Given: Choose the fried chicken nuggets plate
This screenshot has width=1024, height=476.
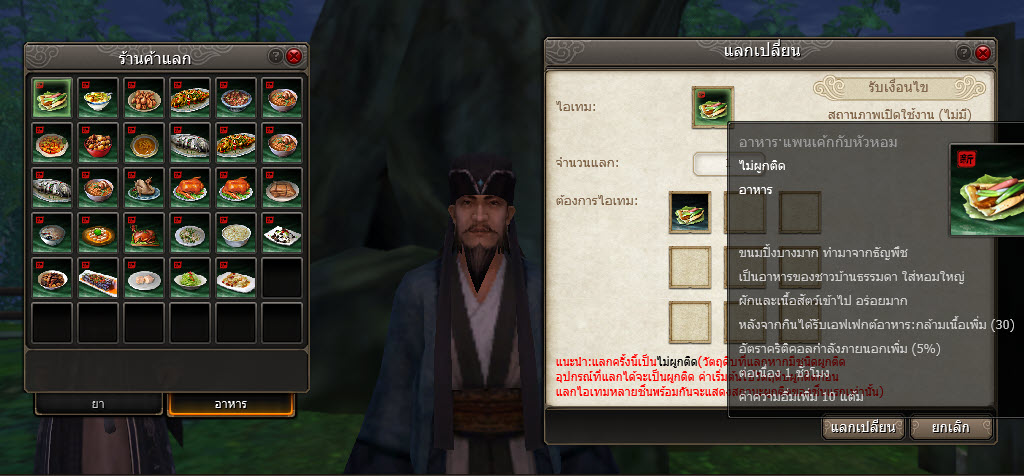Looking at the screenshot, I should pos(144,98).
